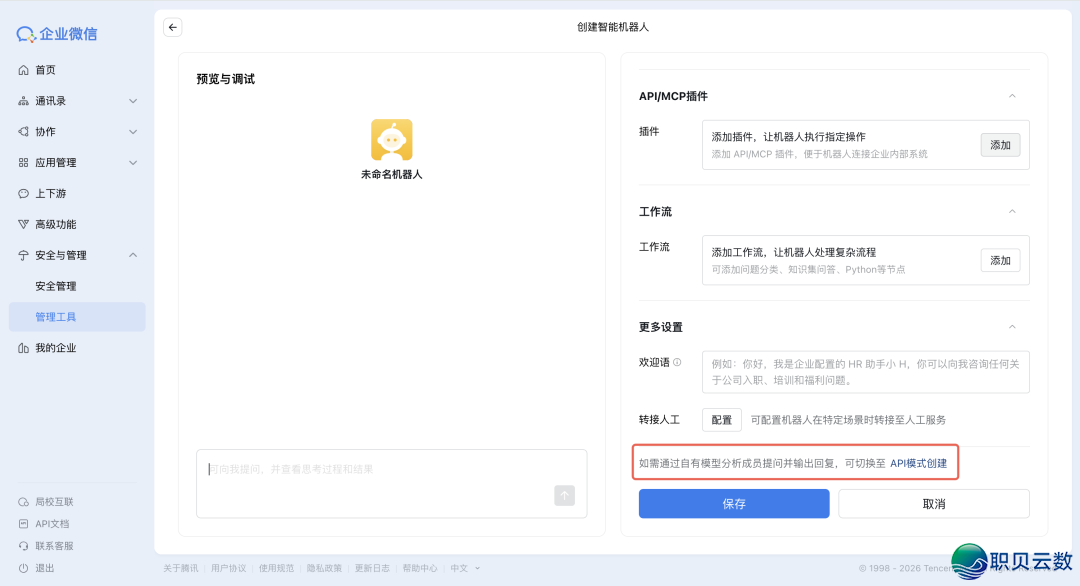
Task: Click the 保存 save button
Action: (x=734, y=503)
